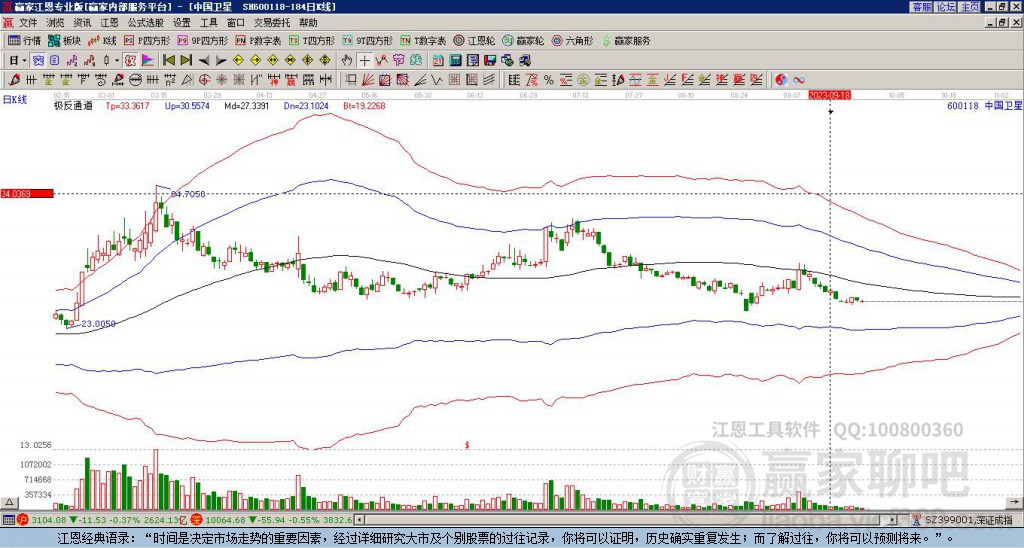Click the horizontal chart scrollbar track
Screen dimensions: 1024x548
point(627,520)
